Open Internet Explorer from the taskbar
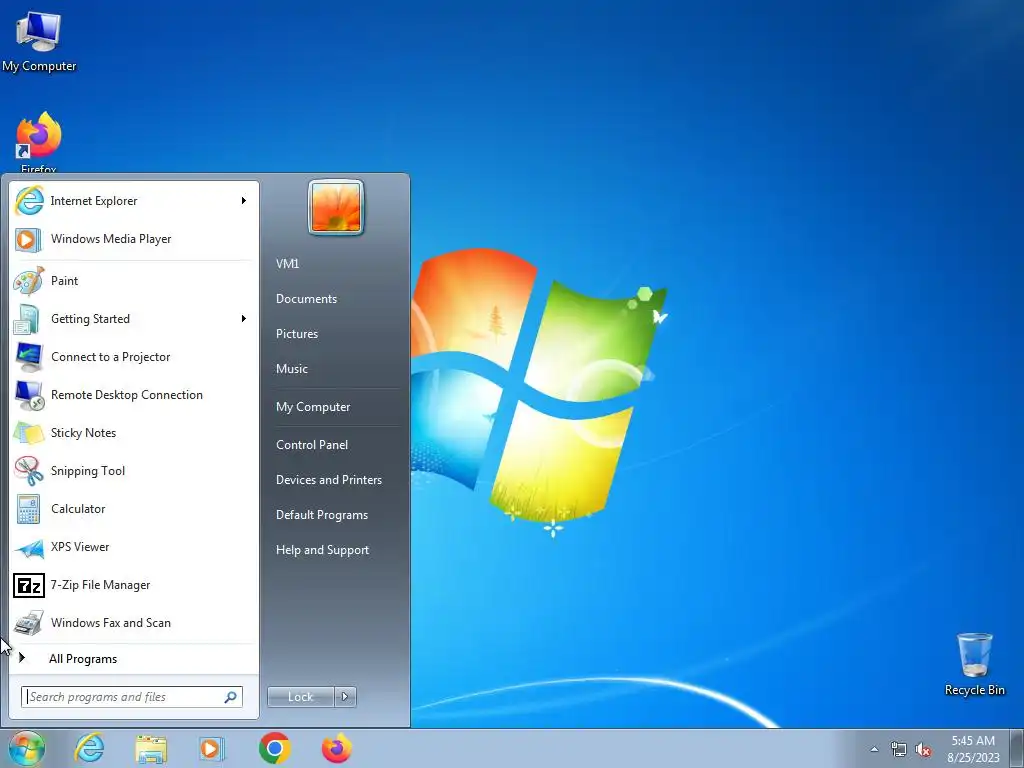Image resolution: width=1024 pixels, height=768 pixels. coord(89,748)
